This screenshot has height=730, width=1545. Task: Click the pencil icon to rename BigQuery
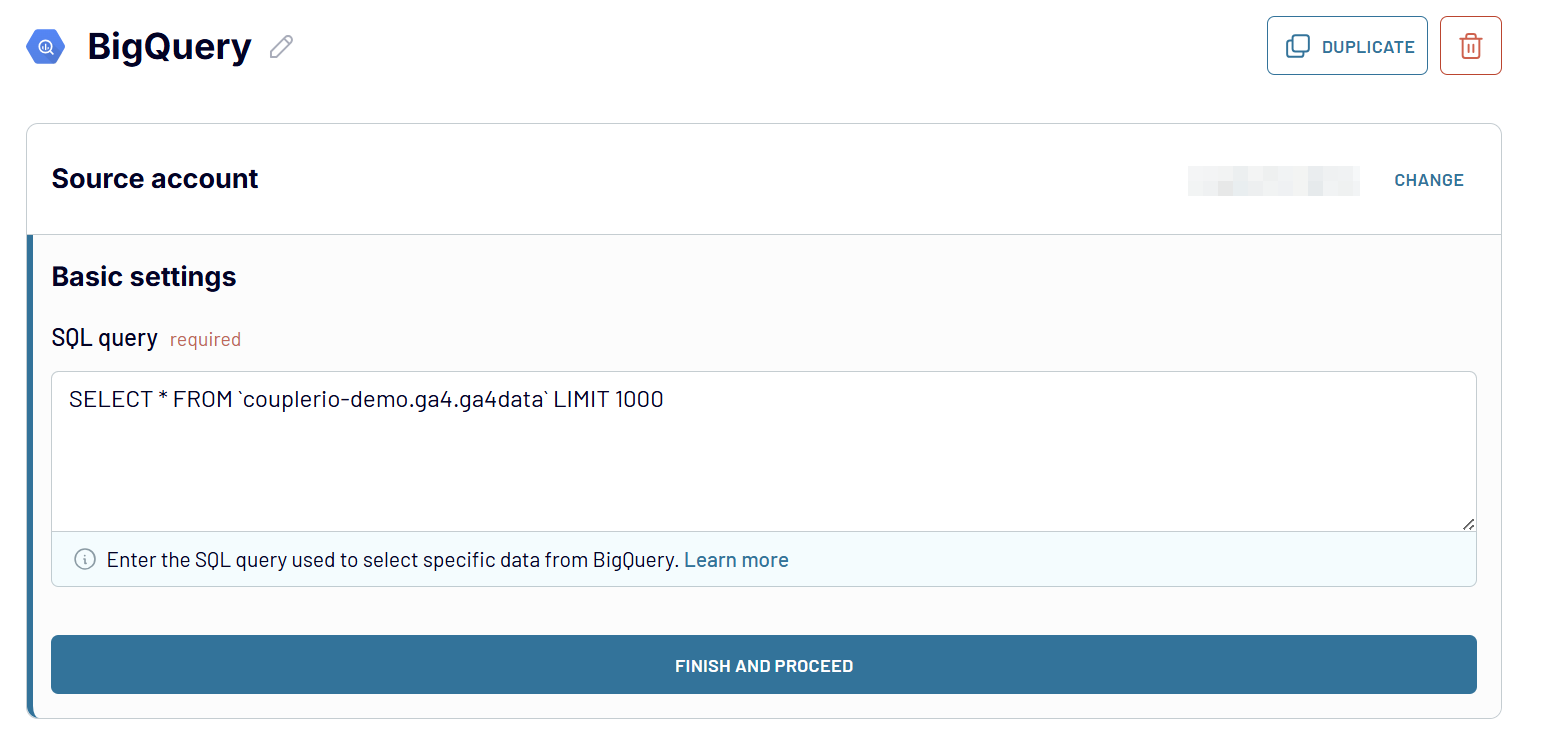click(x=281, y=47)
